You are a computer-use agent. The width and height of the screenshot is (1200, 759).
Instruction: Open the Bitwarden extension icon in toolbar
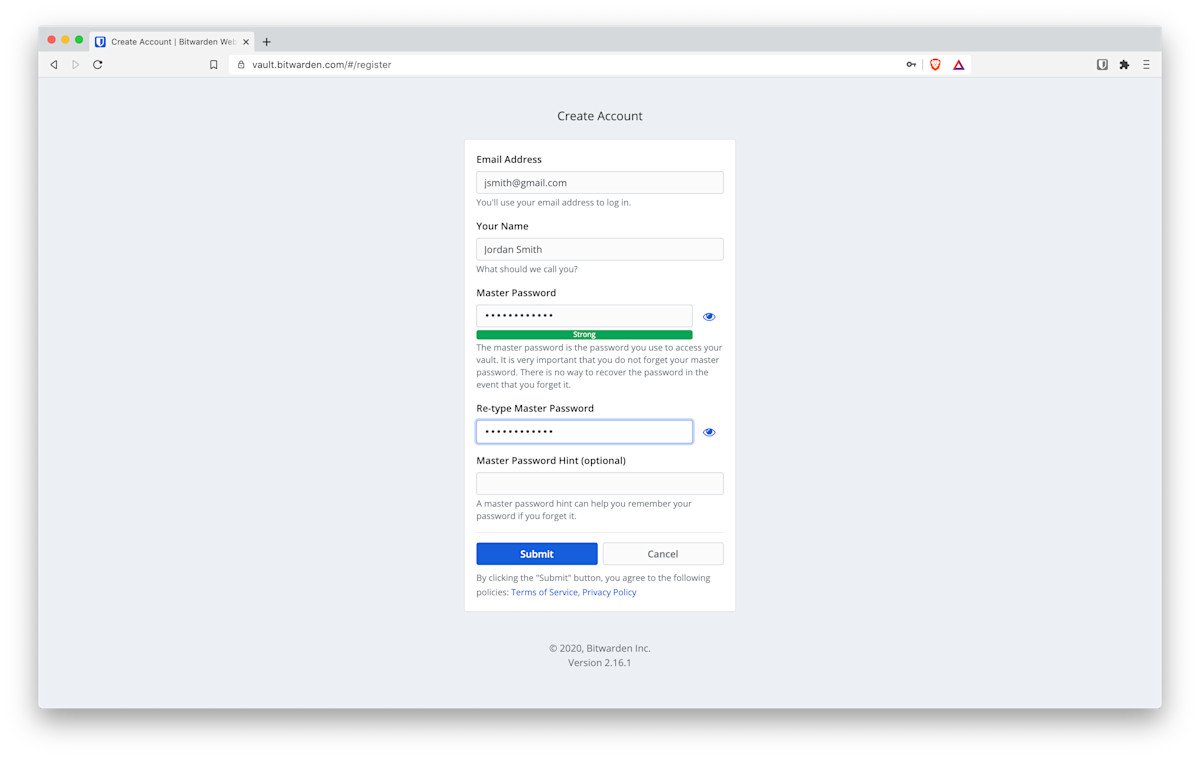coord(1102,65)
